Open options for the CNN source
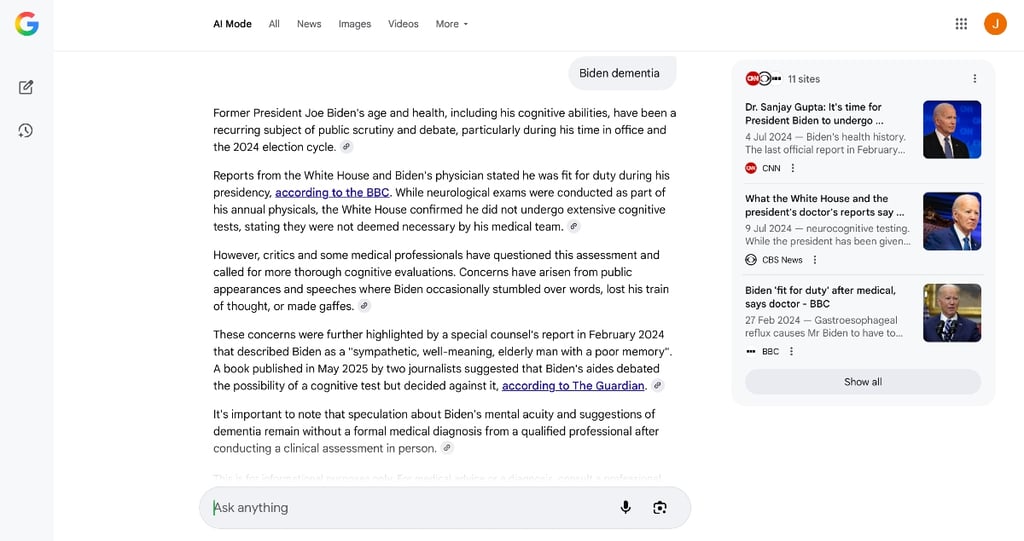The image size is (1024, 541). [x=793, y=168]
